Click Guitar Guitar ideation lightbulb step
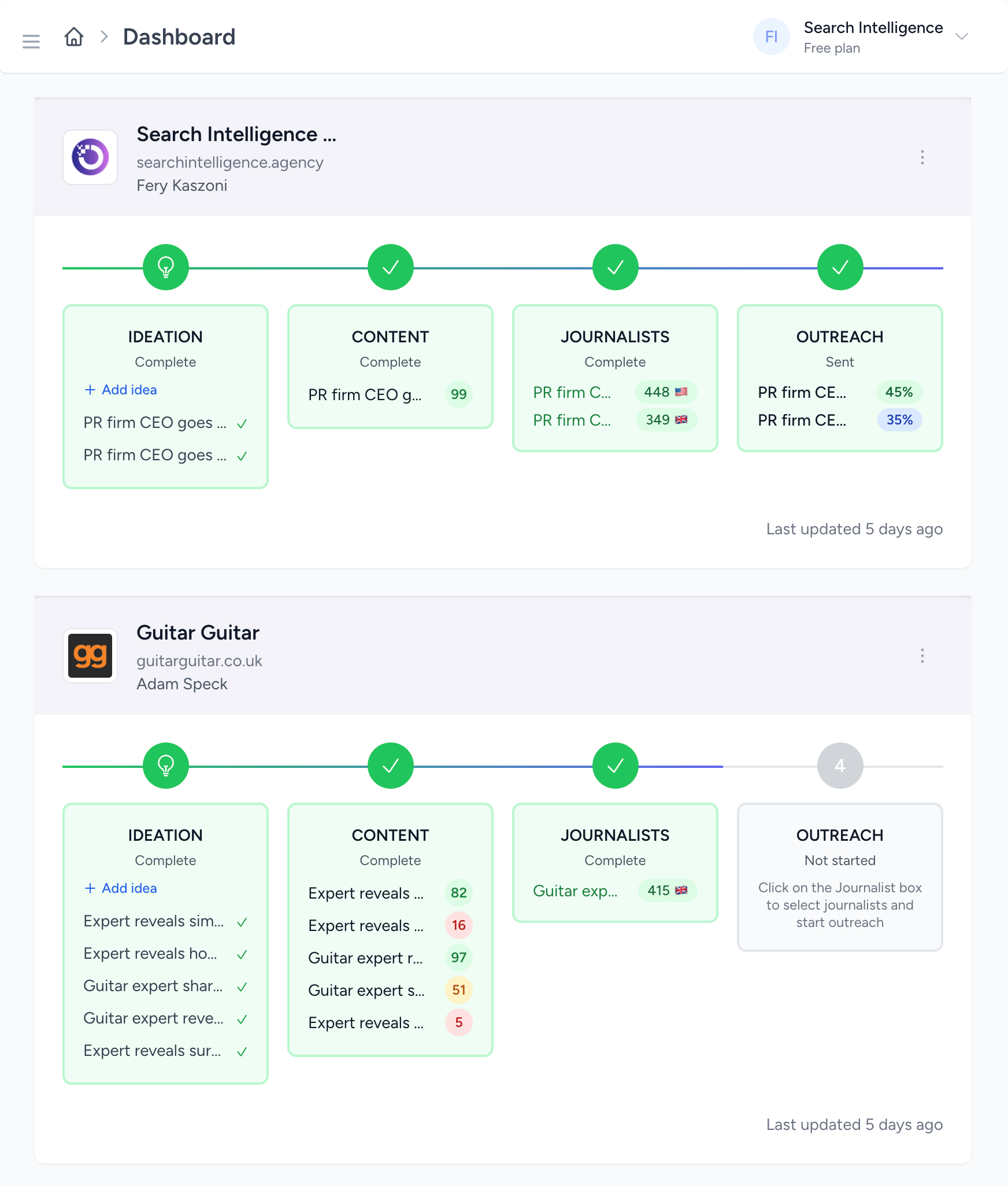The image size is (1008, 1186). 166,766
